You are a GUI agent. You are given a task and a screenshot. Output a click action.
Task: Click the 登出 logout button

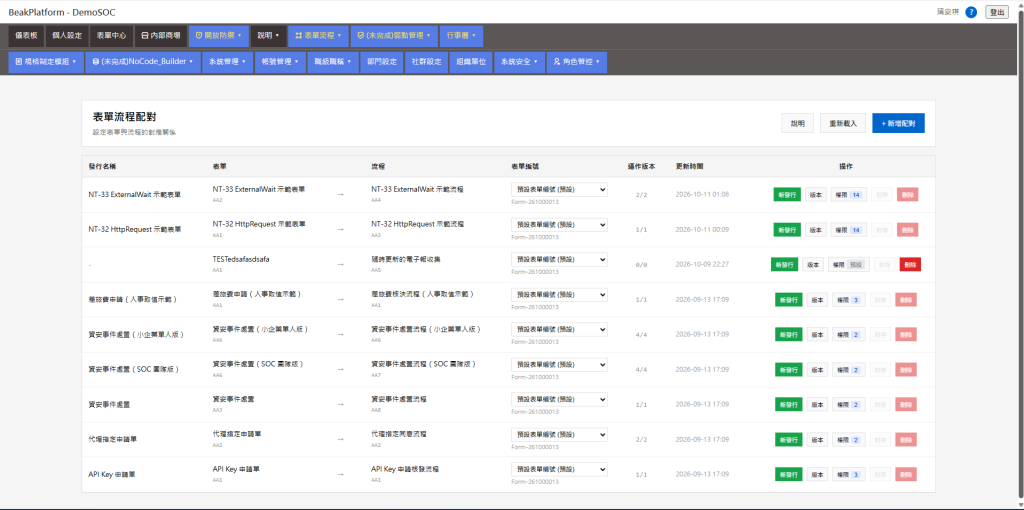997,12
